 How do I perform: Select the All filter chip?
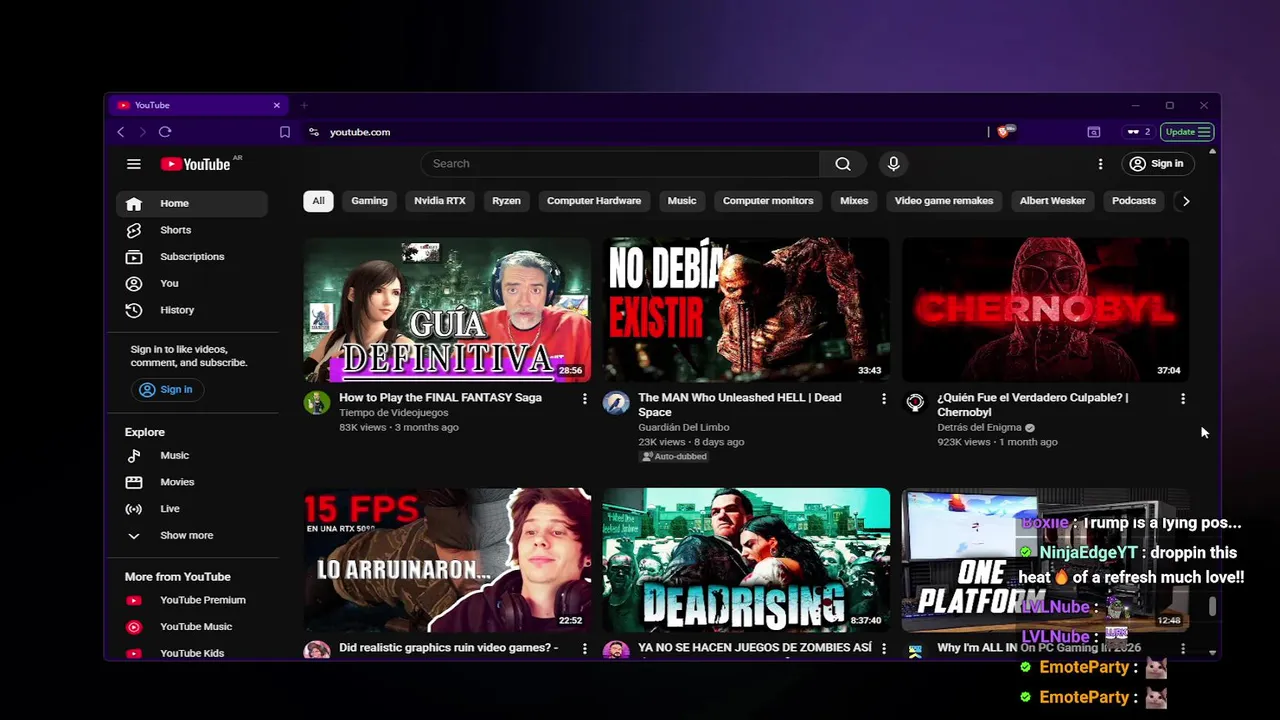pos(318,201)
